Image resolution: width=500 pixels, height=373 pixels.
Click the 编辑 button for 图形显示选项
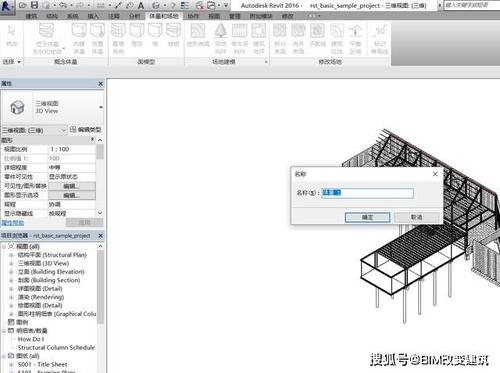[72, 195]
